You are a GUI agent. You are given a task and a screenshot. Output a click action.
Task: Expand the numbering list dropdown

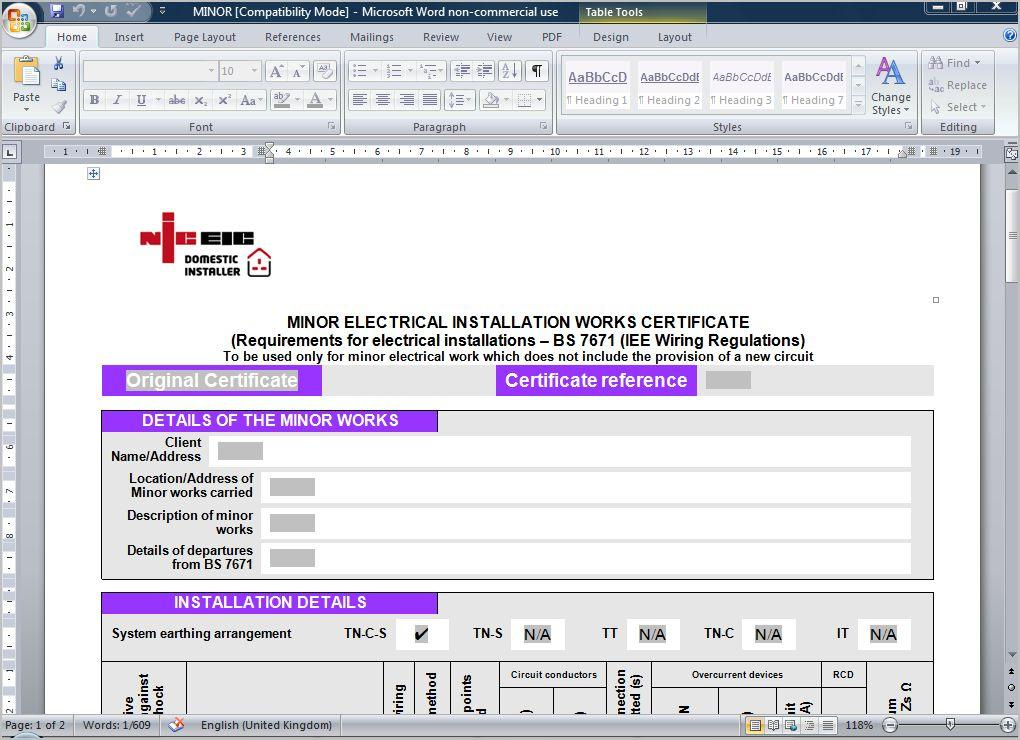pos(410,71)
